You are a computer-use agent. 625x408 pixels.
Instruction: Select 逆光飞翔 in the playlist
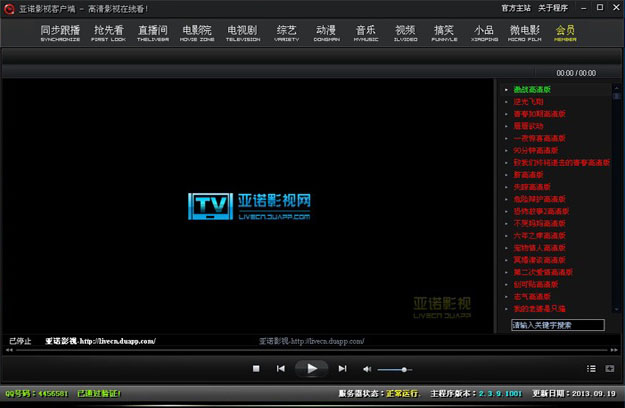coord(528,102)
